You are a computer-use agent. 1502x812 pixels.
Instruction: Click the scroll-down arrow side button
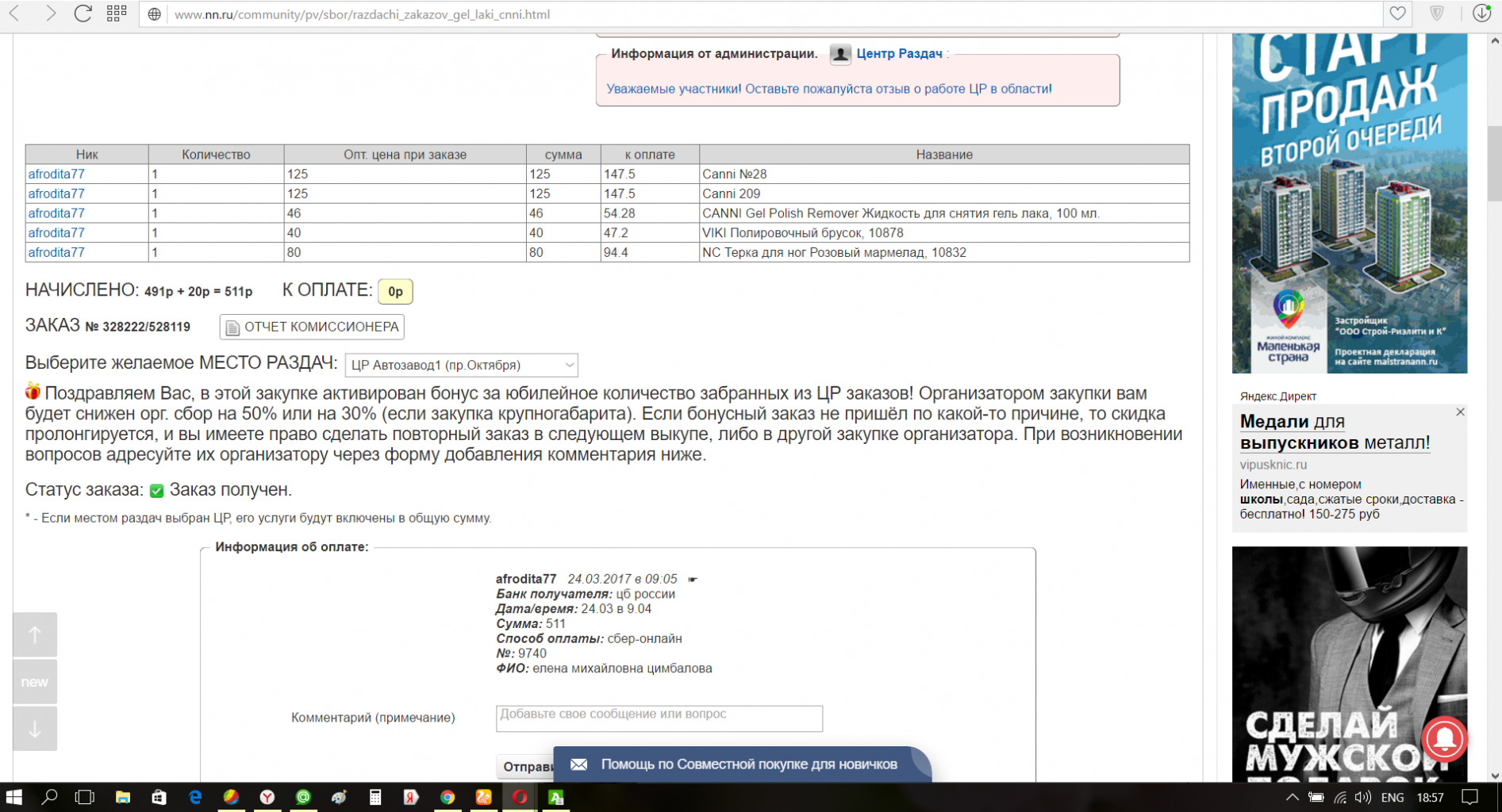pos(35,729)
